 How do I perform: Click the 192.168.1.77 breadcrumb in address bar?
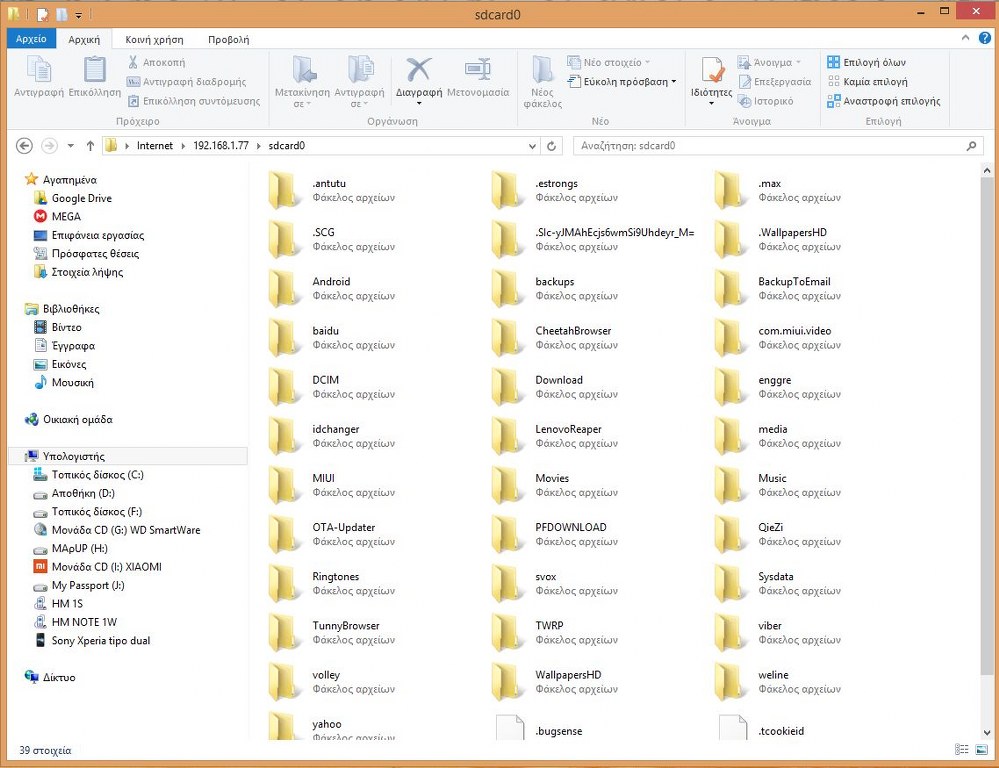221,146
